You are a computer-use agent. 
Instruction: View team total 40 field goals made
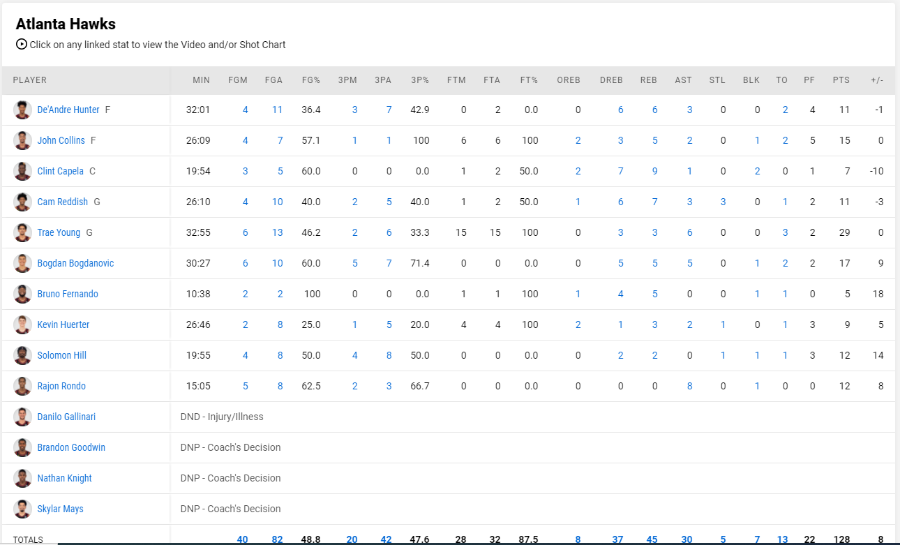point(242,539)
